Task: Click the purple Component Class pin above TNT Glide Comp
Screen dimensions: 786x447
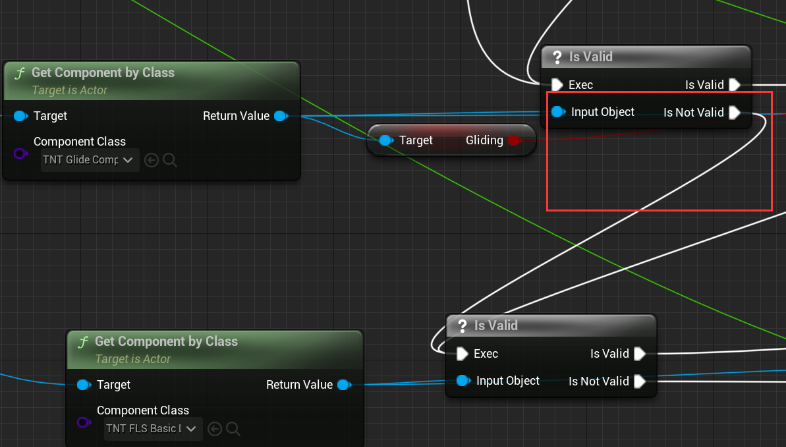Action: tap(20, 153)
